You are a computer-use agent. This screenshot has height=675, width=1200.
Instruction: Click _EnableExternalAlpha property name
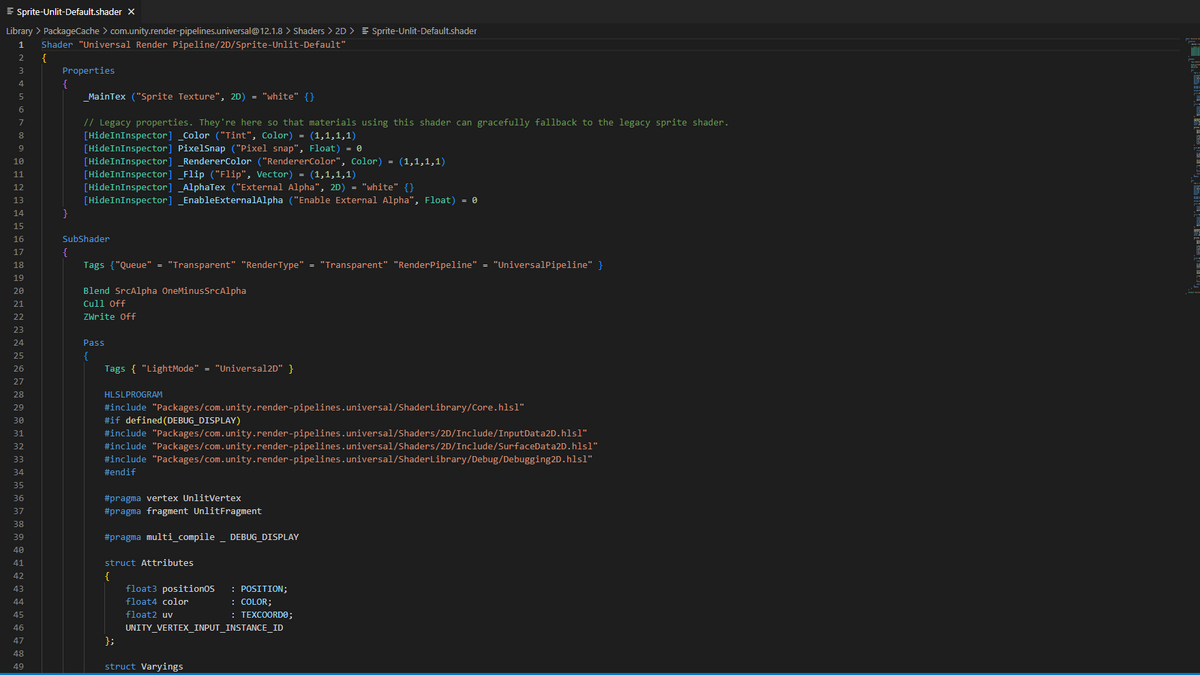point(233,201)
